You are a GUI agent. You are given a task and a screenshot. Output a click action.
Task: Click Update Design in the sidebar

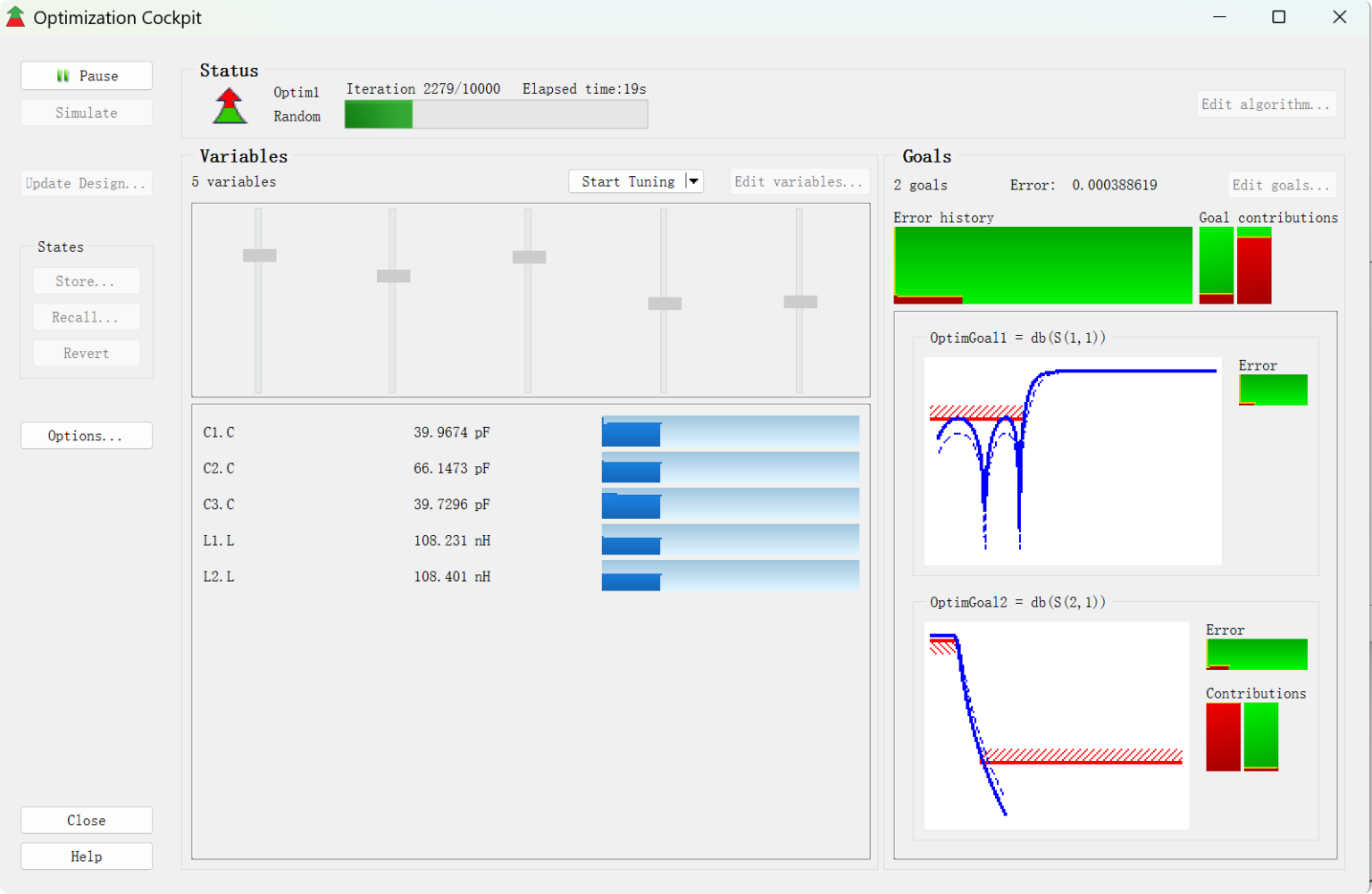coord(86,183)
